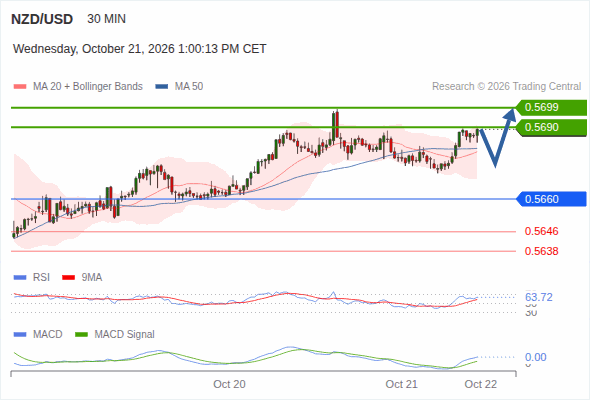Click the MA 20 + Bollinger Bands legend swatch

click(x=20, y=87)
